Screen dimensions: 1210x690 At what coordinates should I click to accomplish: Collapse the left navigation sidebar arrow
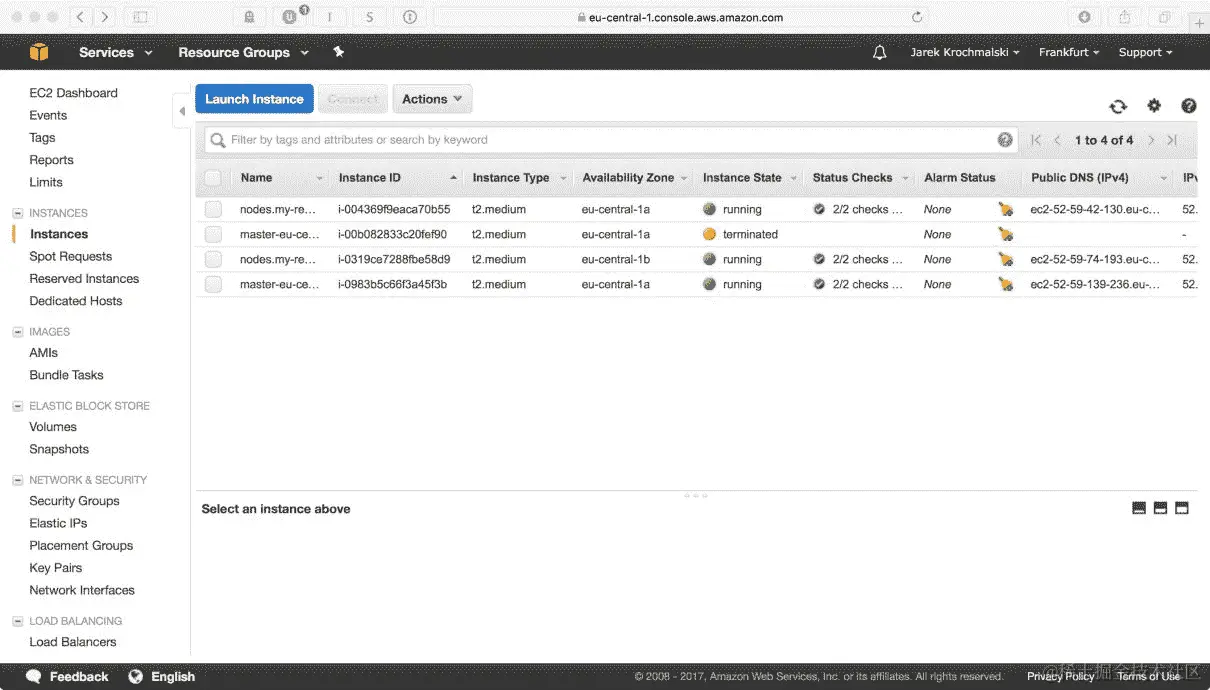pos(182,111)
